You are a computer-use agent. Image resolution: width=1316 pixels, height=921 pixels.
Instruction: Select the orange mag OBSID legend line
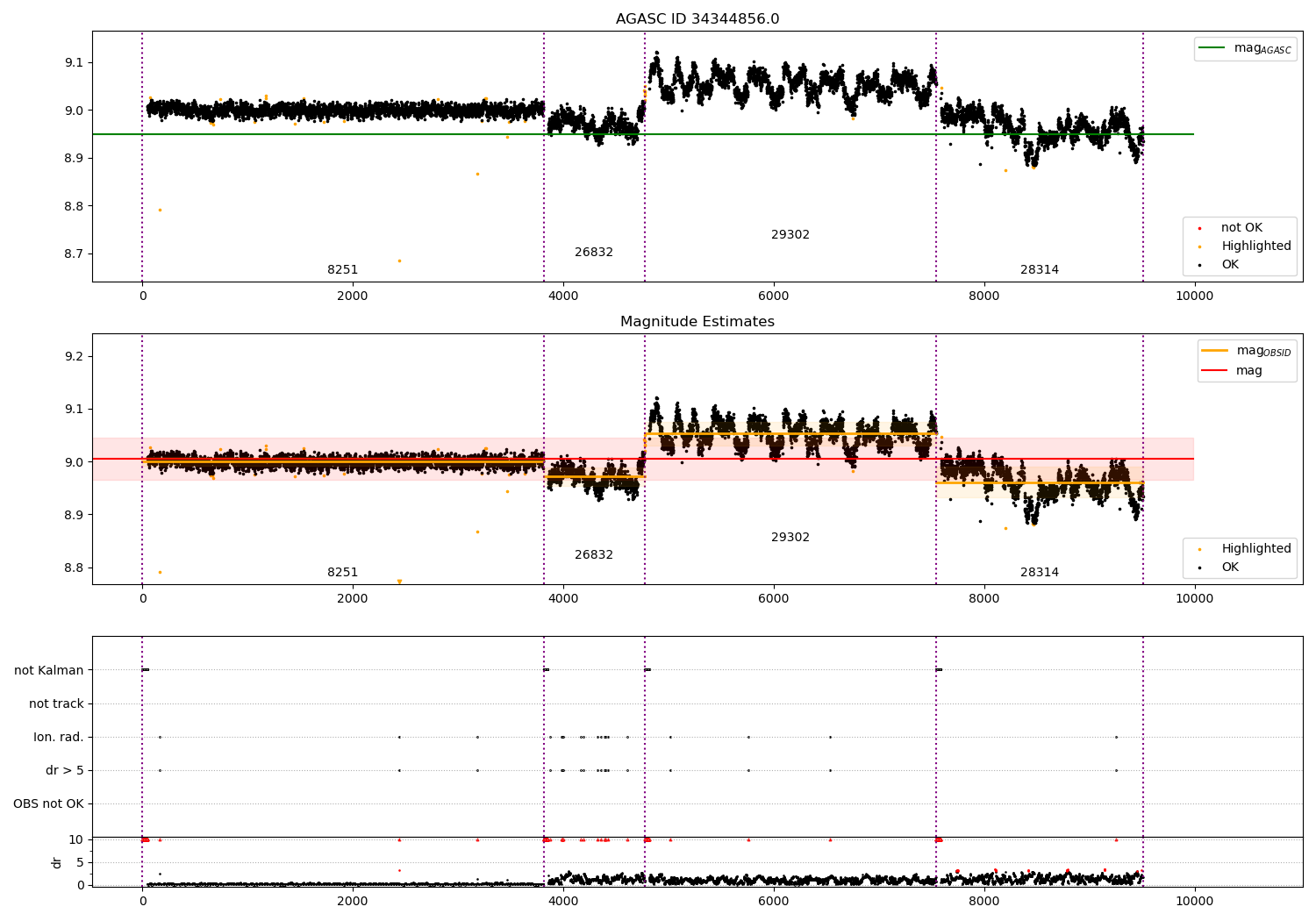tap(1215, 350)
